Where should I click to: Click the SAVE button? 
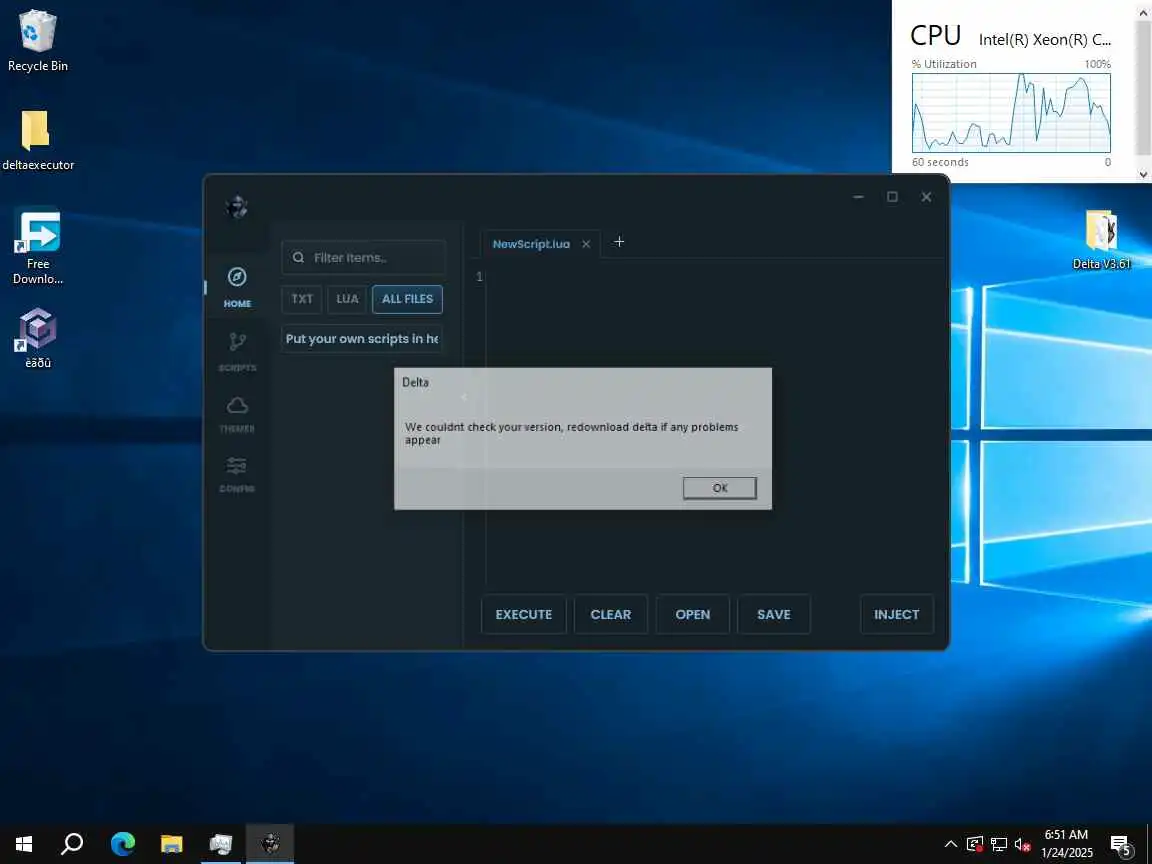pyautogui.click(x=774, y=614)
